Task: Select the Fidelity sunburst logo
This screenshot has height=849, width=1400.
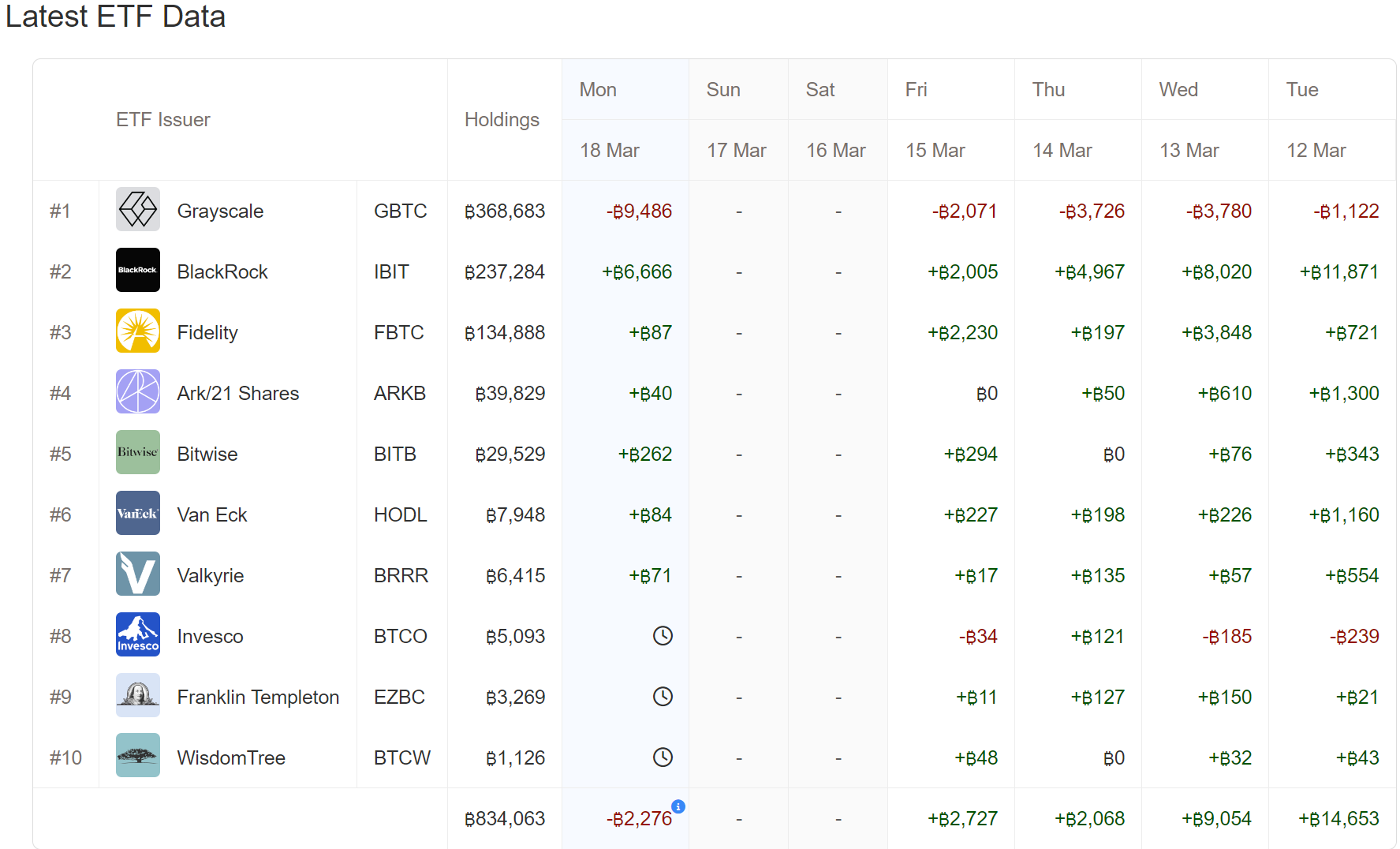Action: (138, 331)
